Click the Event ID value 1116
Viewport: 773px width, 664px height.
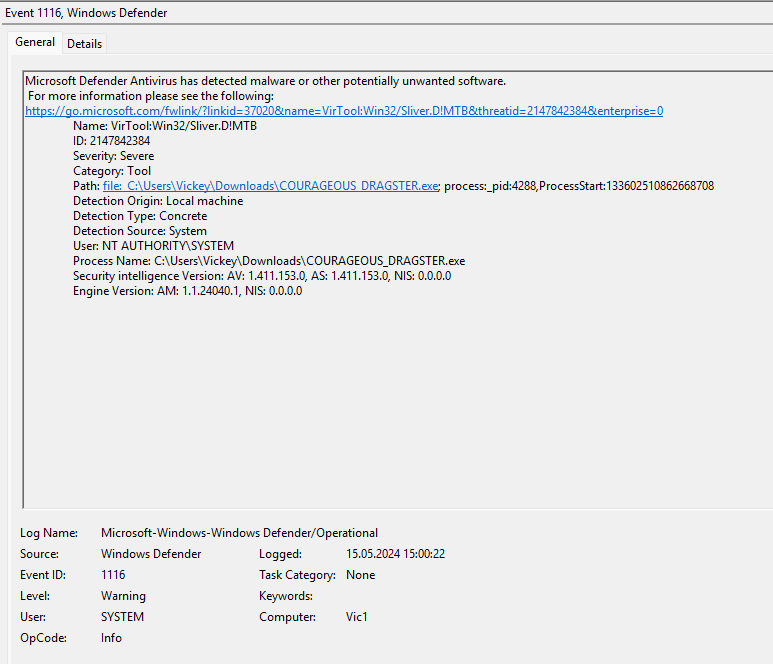click(113, 575)
